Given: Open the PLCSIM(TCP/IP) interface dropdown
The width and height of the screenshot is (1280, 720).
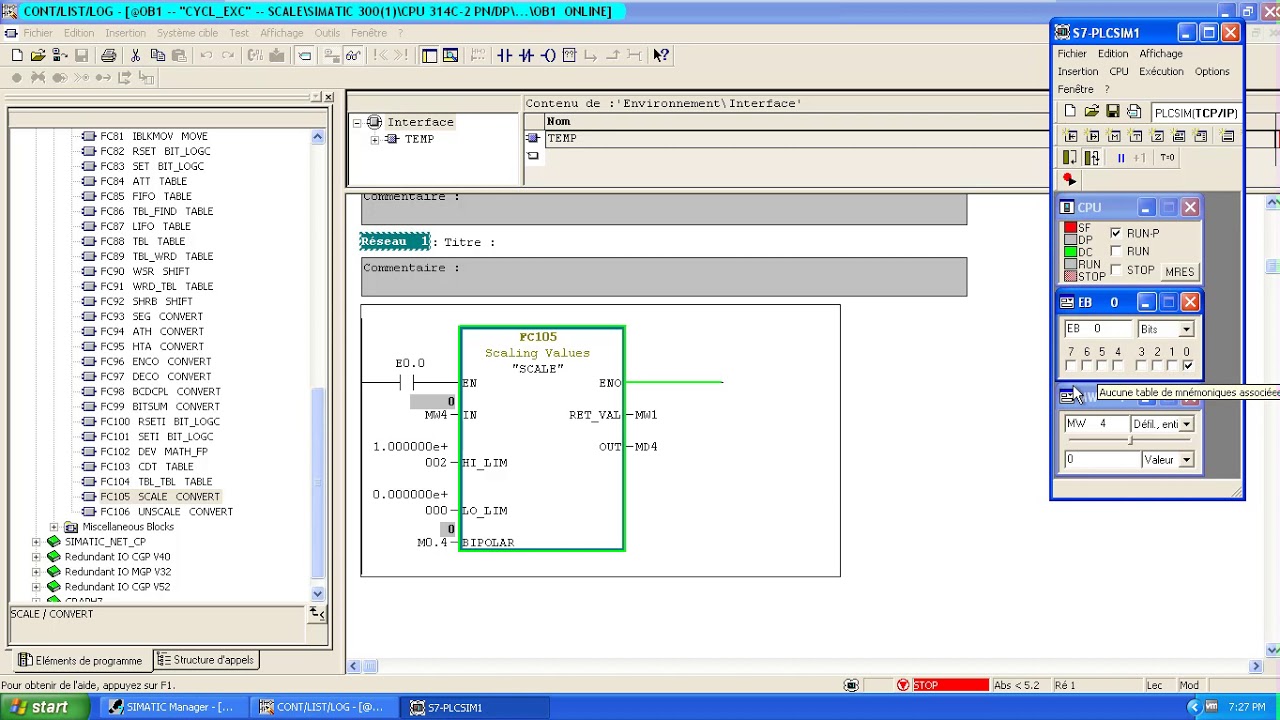Looking at the screenshot, I should click(1195, 113).
